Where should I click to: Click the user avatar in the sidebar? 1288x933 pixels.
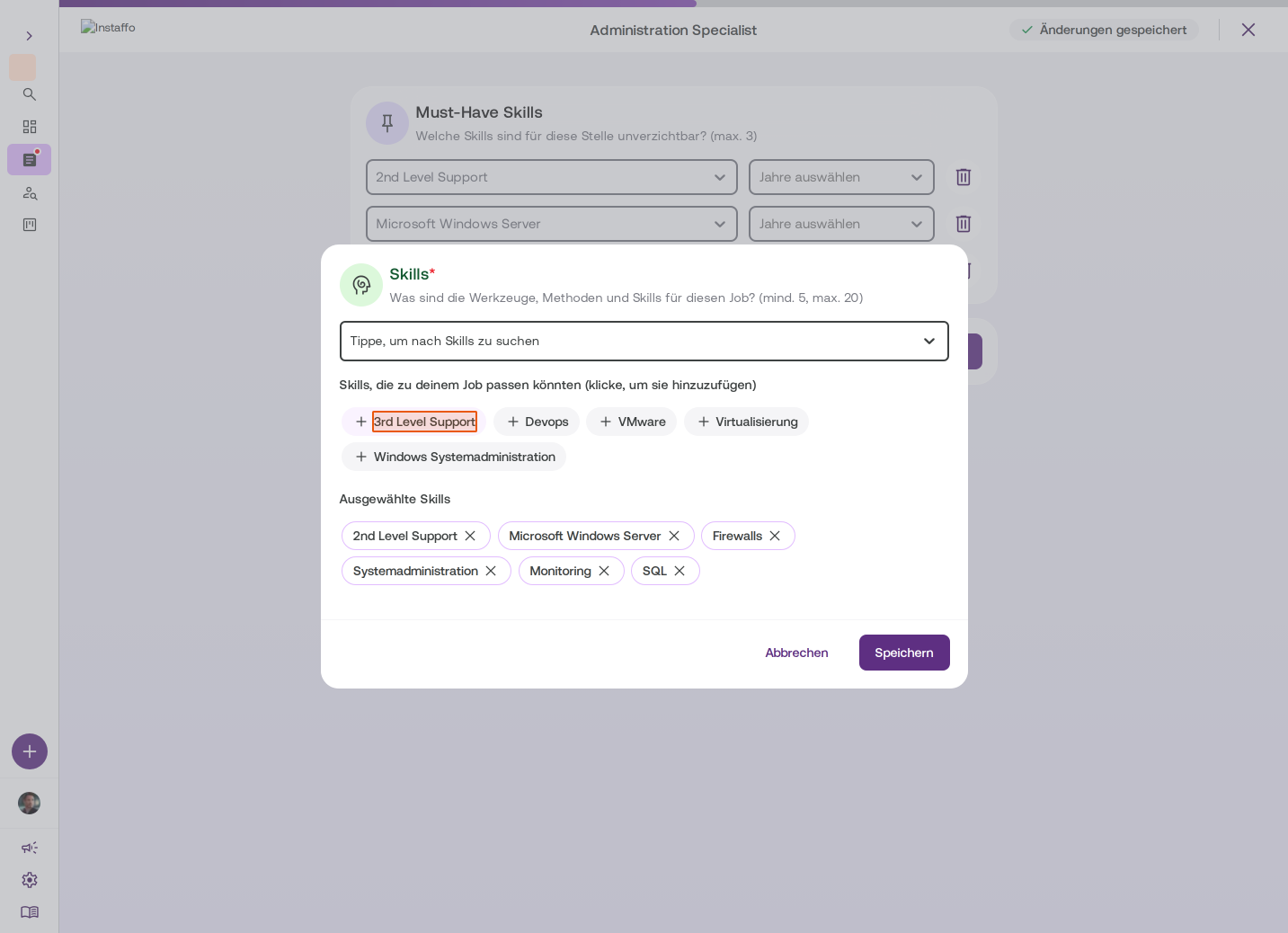tap(30, 803)
